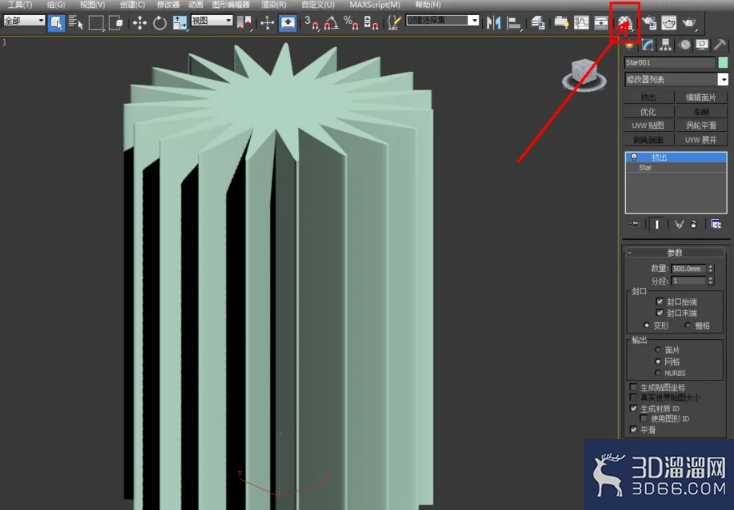This screenshot has width=734, height=510.
Task: Click the 数量 value field
Action: (689, 268)
